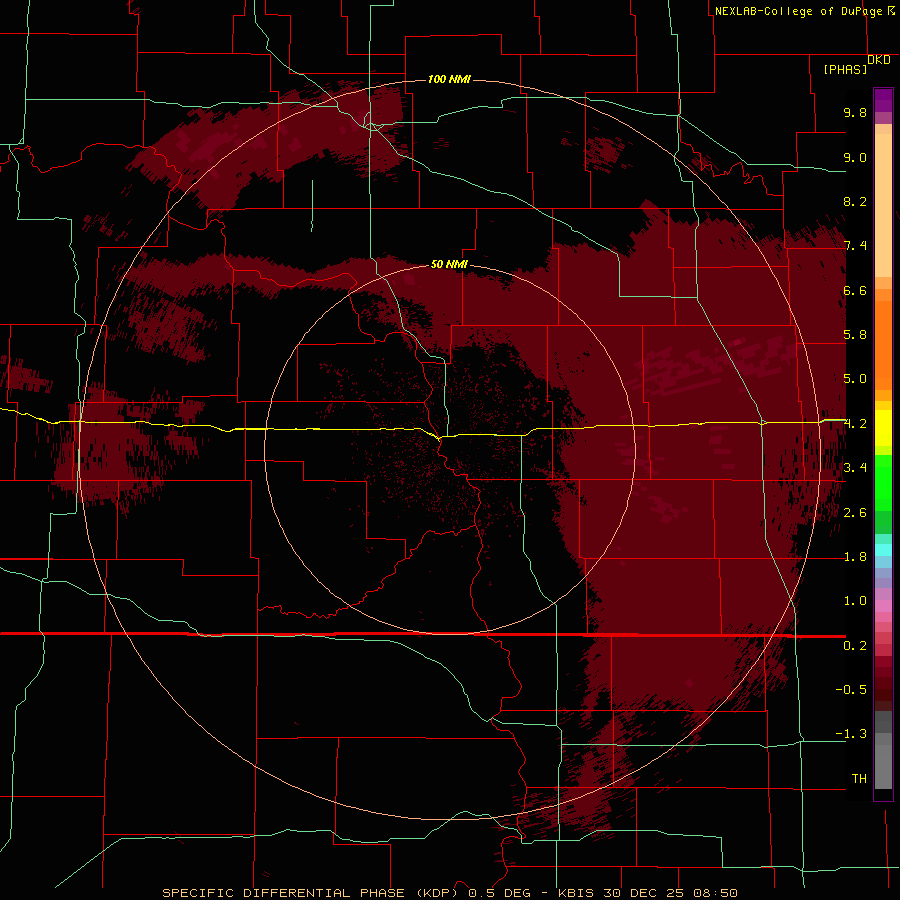The width and height of the screenshot is (900, 900).
Task: Click the 1.0 value on the color scale
Action: (855, 601)
